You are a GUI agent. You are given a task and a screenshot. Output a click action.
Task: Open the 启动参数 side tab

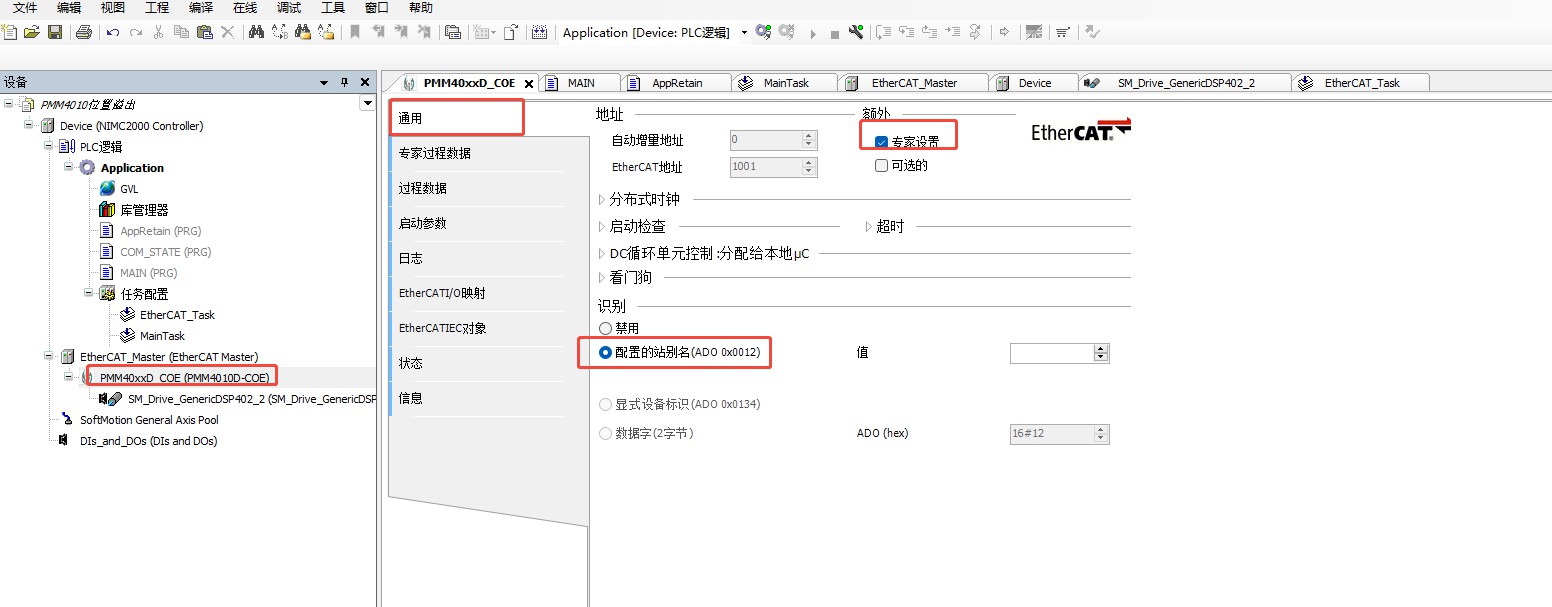489,223
